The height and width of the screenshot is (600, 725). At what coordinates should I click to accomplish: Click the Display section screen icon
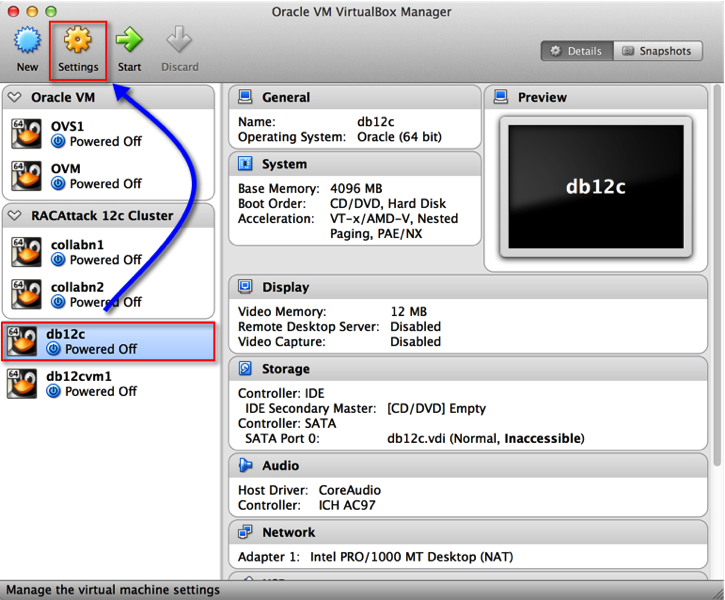pyautogui.click(x=245, y=287)
